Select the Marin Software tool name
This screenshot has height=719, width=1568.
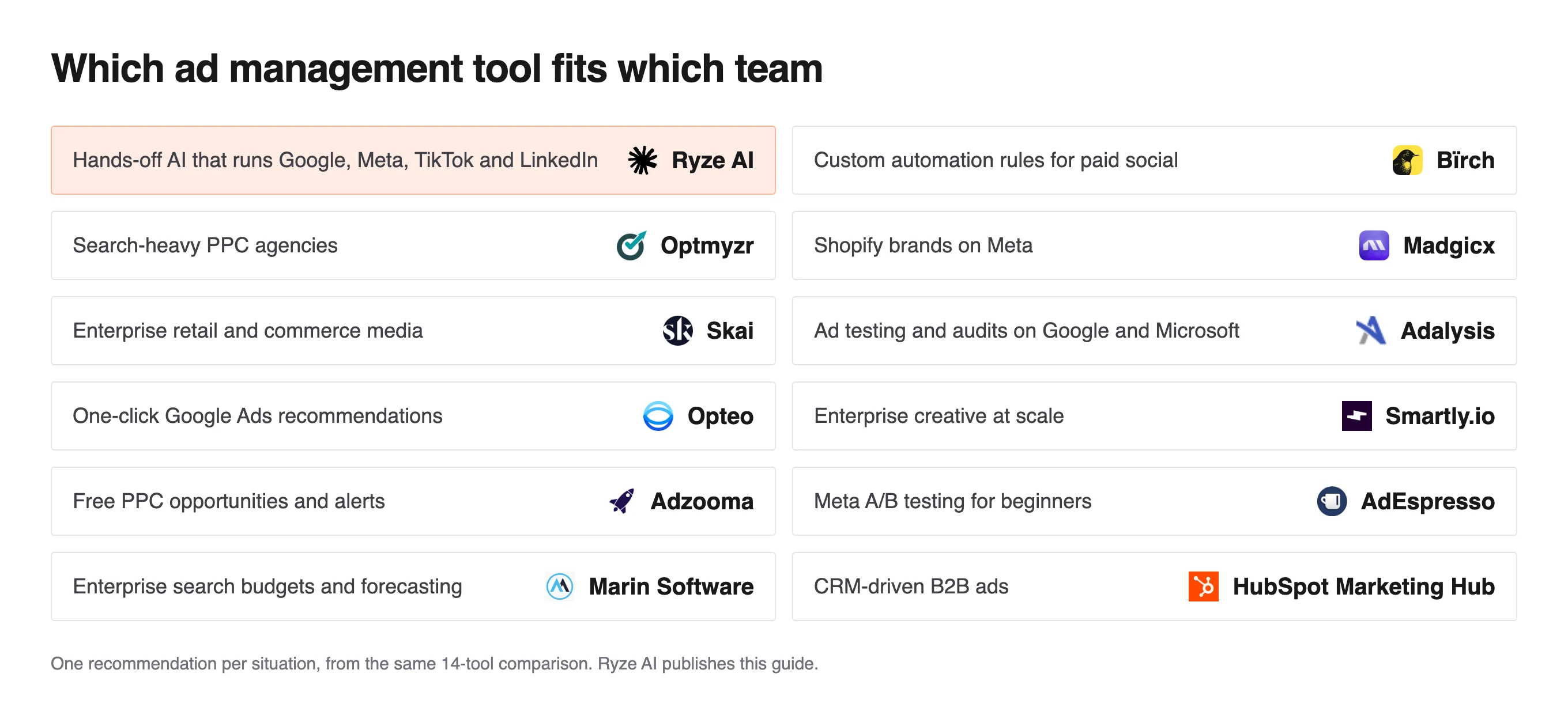pos(671,586)
